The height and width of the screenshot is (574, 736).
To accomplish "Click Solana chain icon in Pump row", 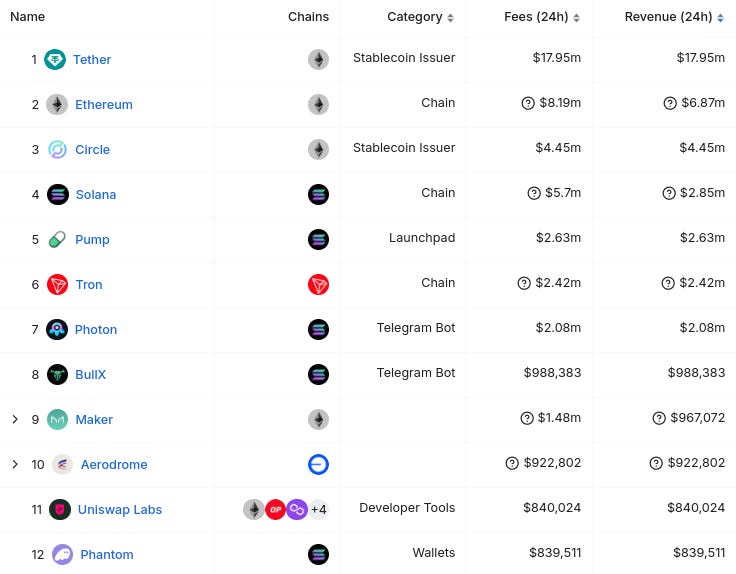I will 318,239.
